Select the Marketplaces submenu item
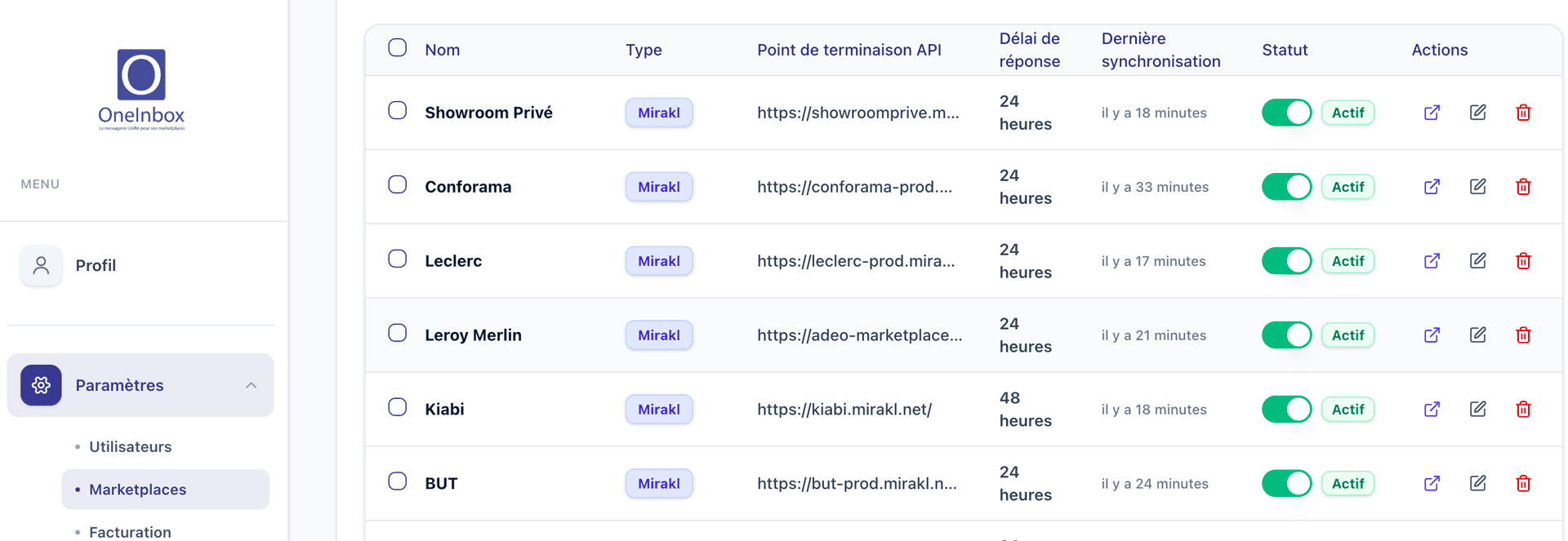The image size is (1568, 541). click(x=166, y=490)
